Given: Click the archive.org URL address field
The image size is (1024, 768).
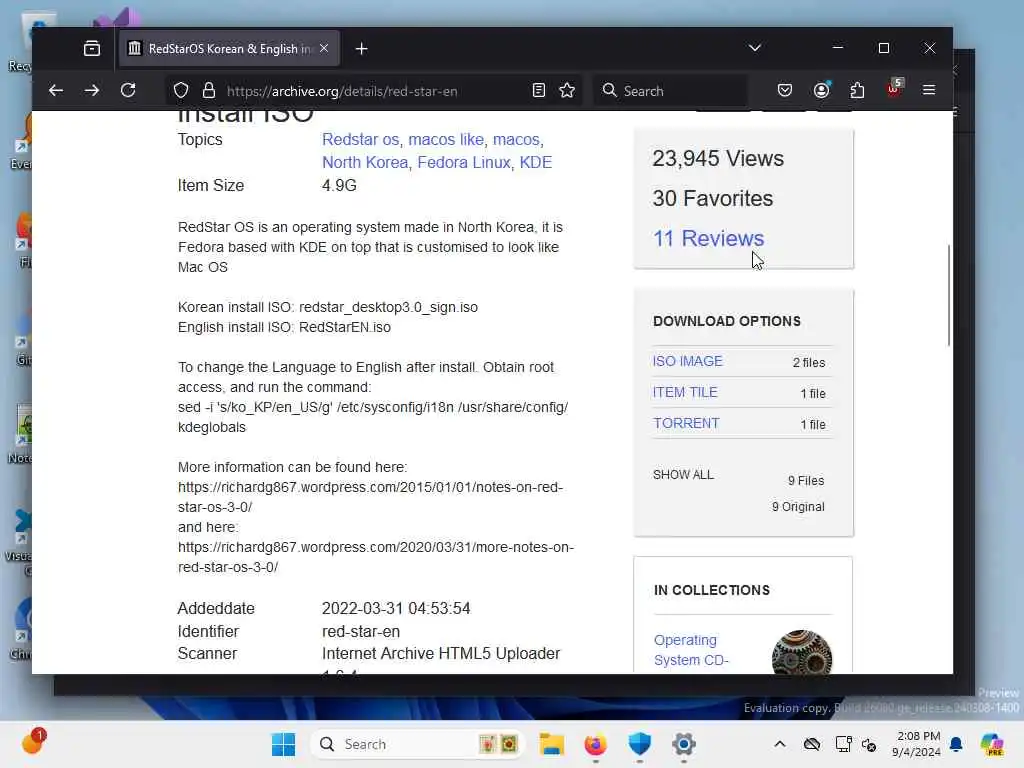Looking at the screenshot, I should click(x=372, y=91).
